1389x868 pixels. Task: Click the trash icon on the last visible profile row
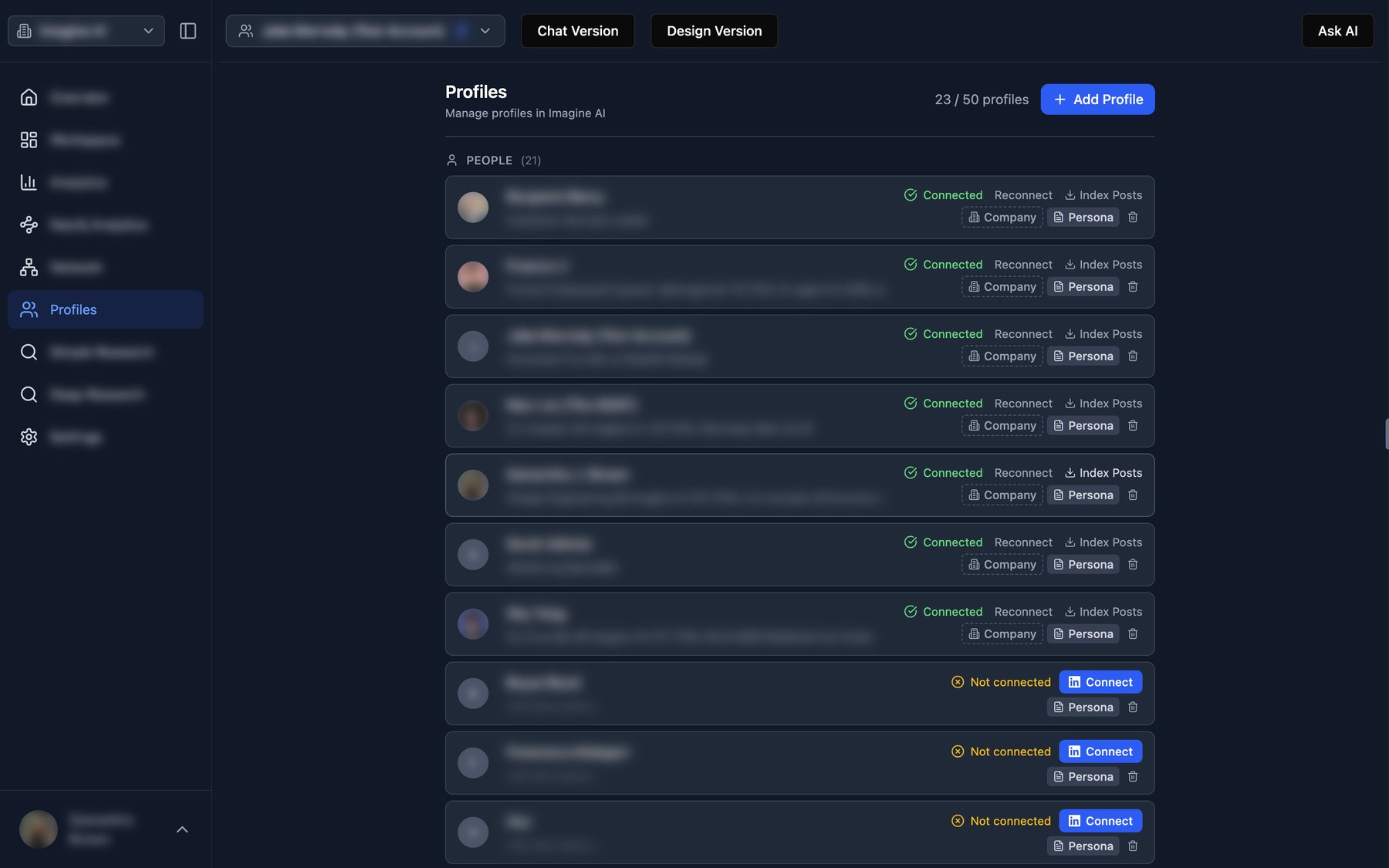point(1133,846)
